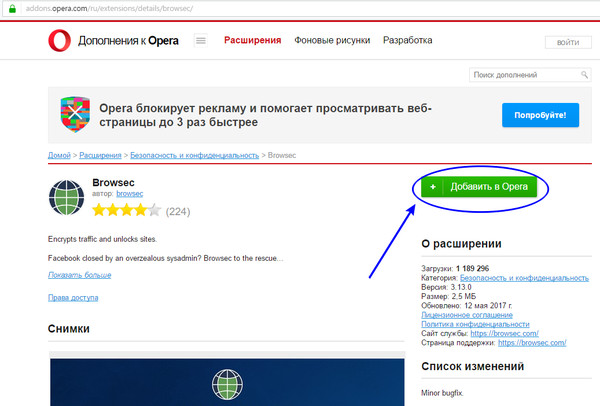Click the colorful ad-blocker shield icon
600x406 pixels.
75,114
